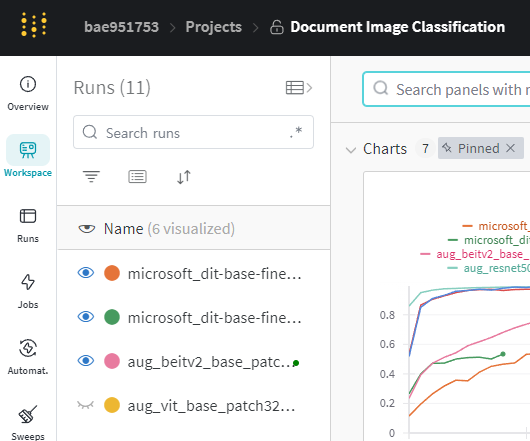The width and height of the screenshot is (530, 441).
Task: Go to bae951753 profile breadcrumb
Action: [121, 27]
